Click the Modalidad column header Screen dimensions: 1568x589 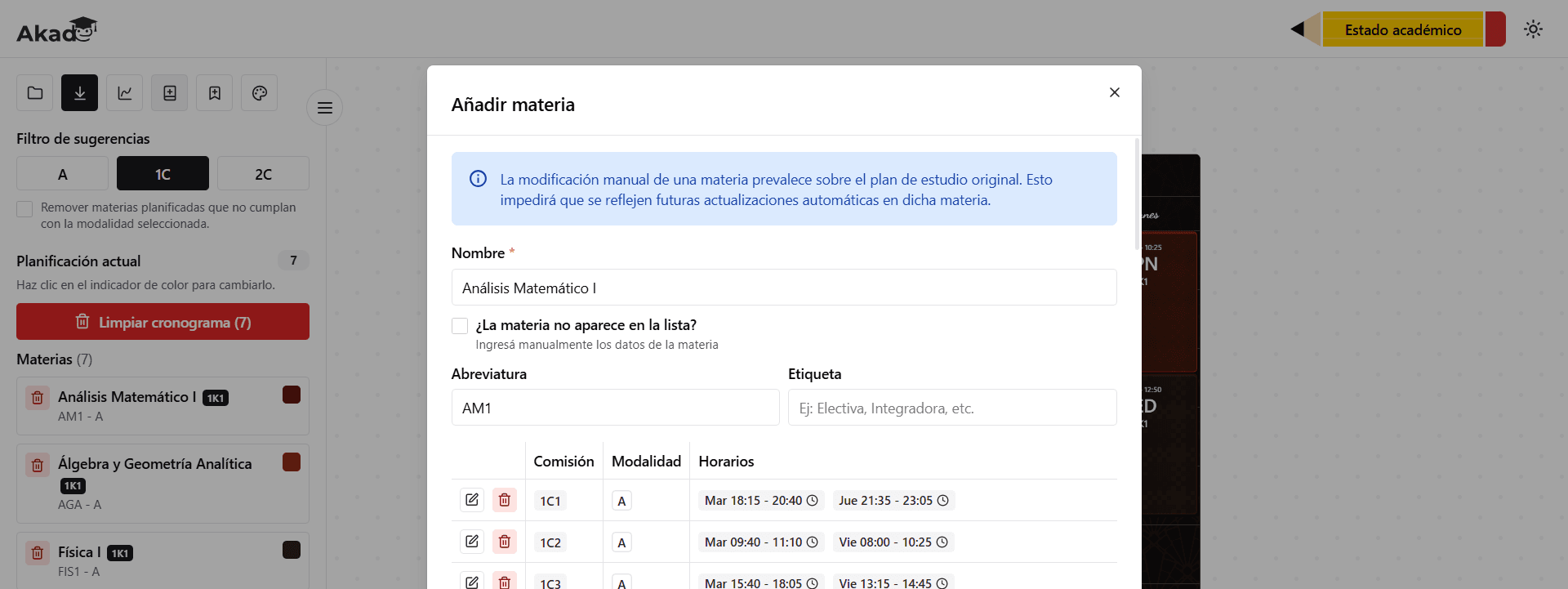point(646,462)
